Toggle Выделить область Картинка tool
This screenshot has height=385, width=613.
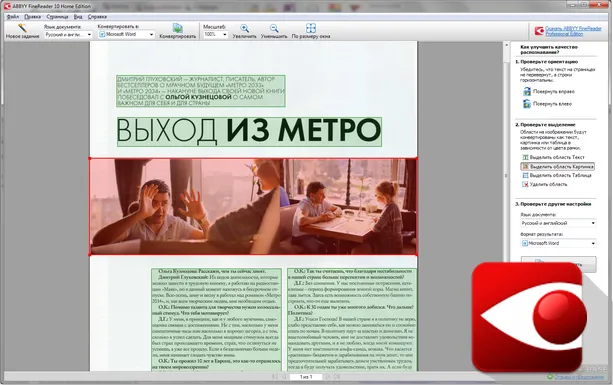pos(558,167)
